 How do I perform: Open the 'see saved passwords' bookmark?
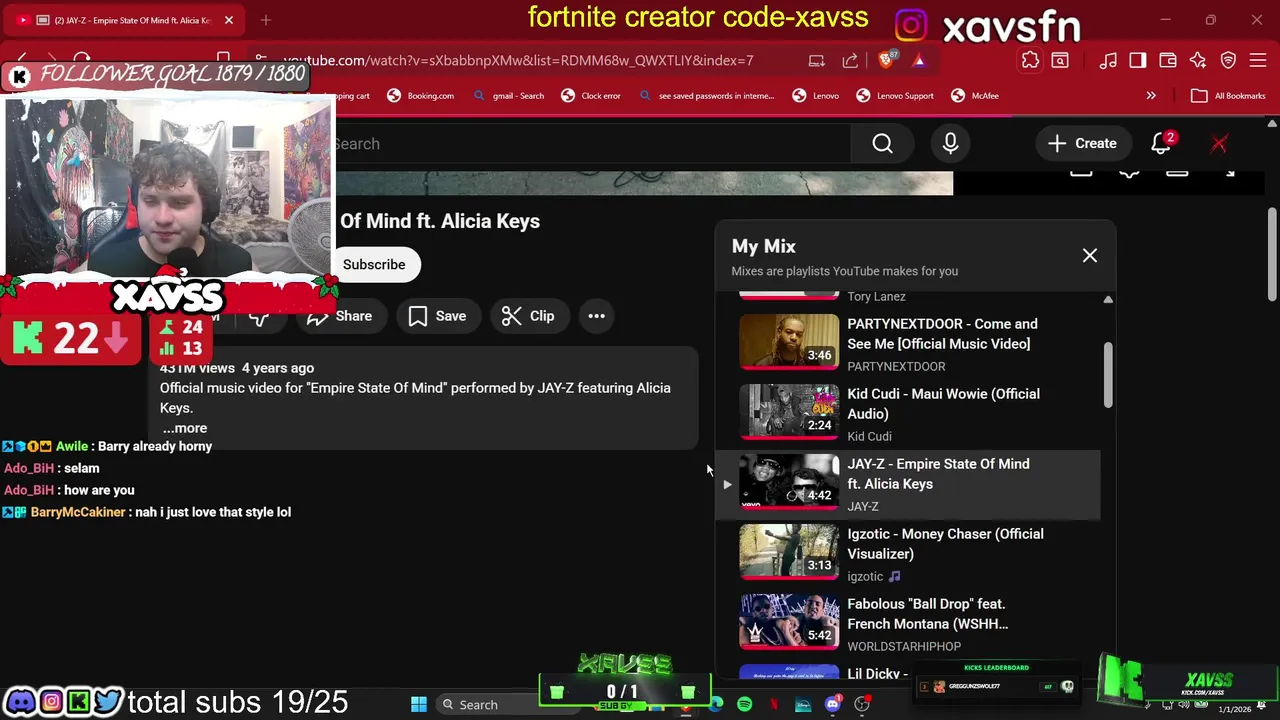pyautogui.click(x=706, y=95)
